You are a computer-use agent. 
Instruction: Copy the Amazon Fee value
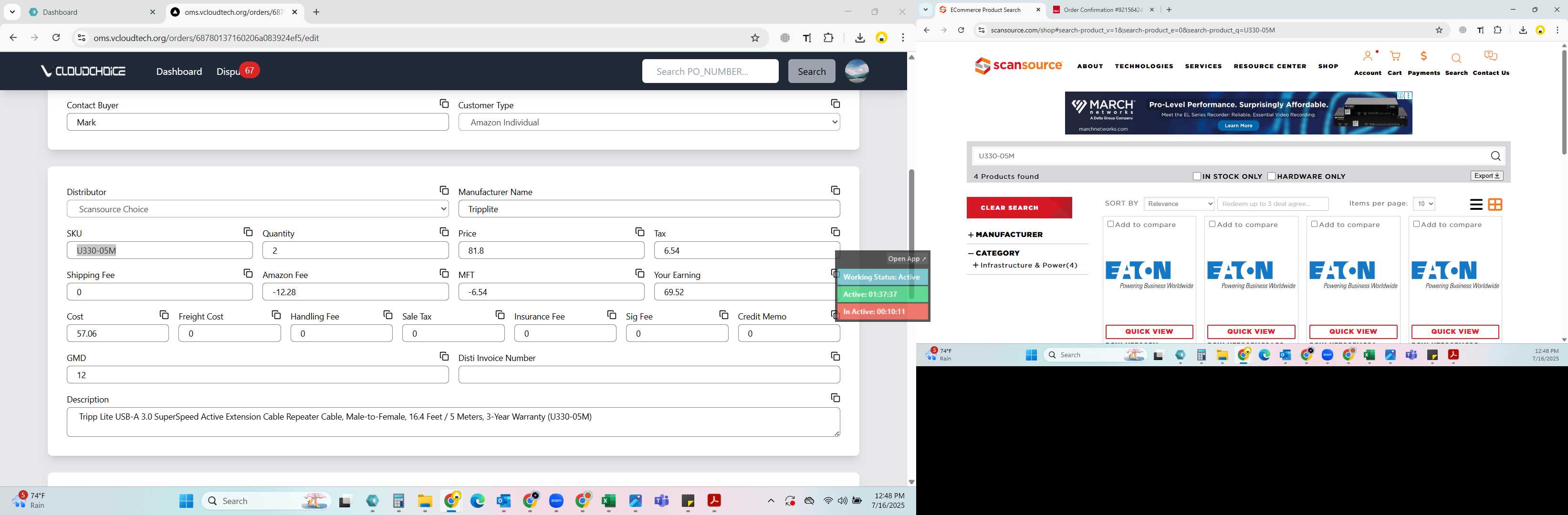(444, 273)
